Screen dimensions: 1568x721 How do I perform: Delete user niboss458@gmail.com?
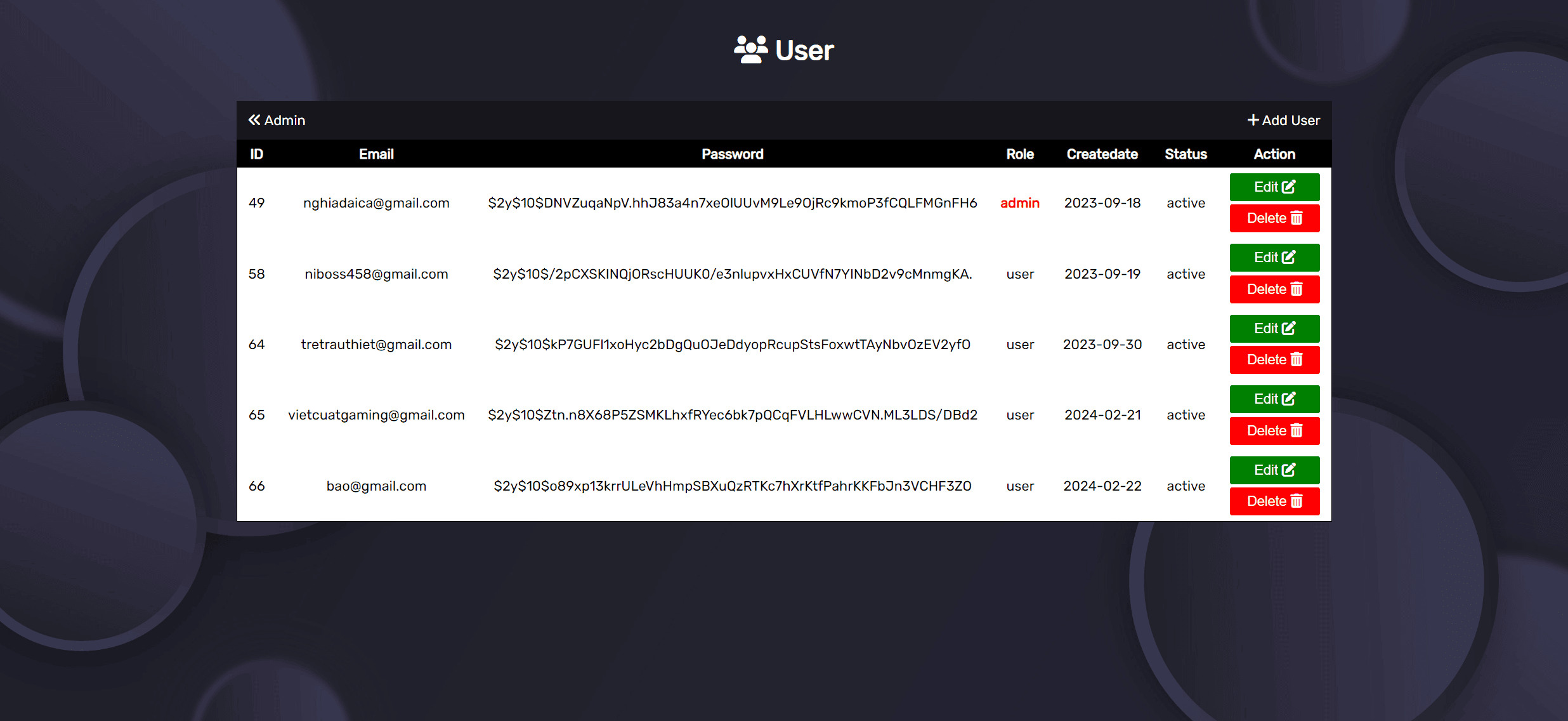pos(1274,289)
